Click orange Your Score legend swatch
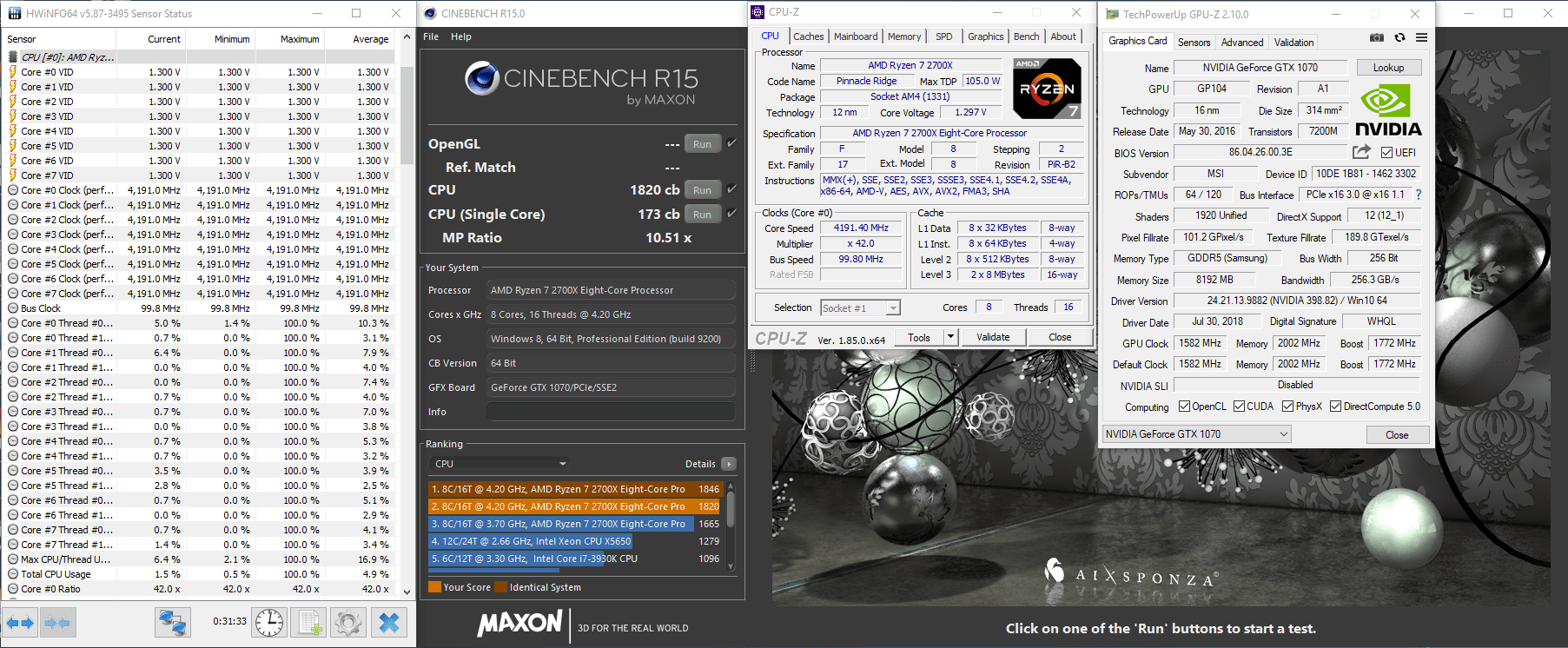 (435, 587)
